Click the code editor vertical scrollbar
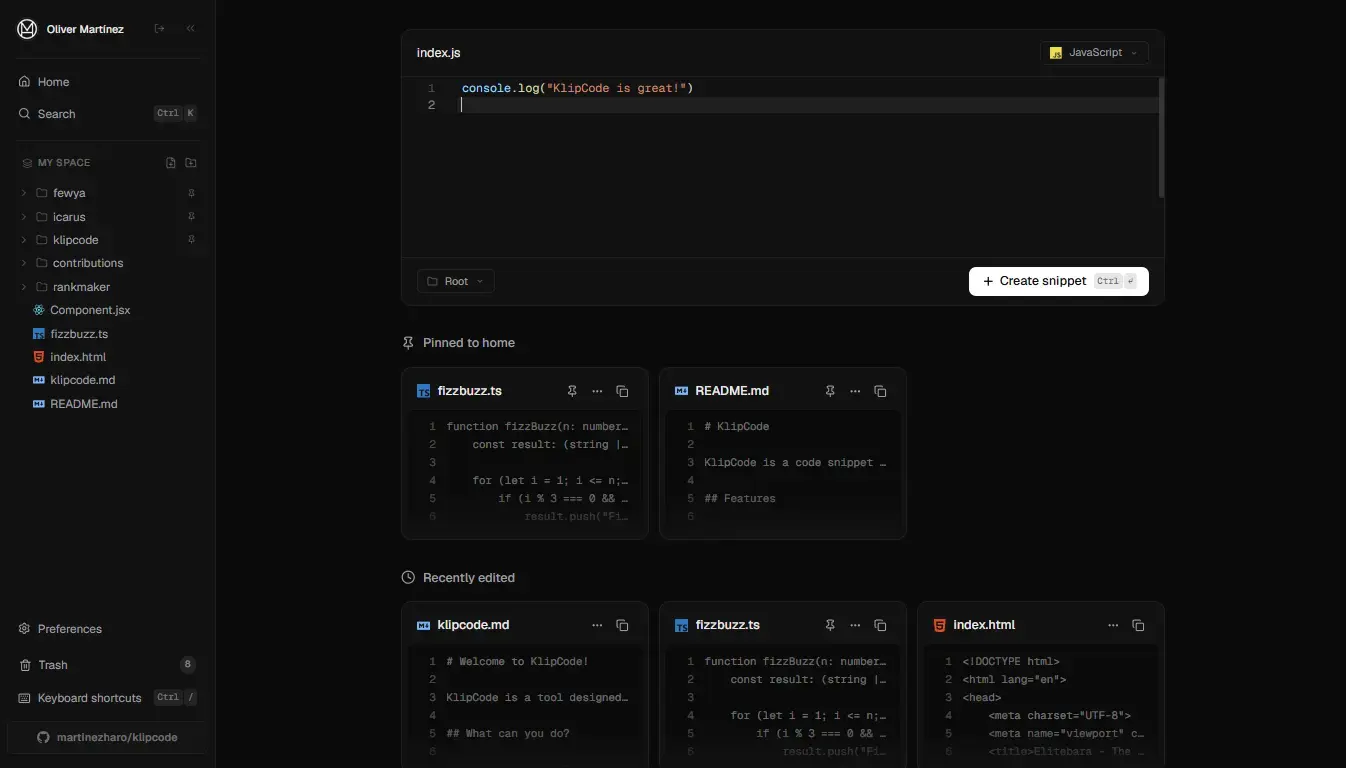 point(1161,137)
